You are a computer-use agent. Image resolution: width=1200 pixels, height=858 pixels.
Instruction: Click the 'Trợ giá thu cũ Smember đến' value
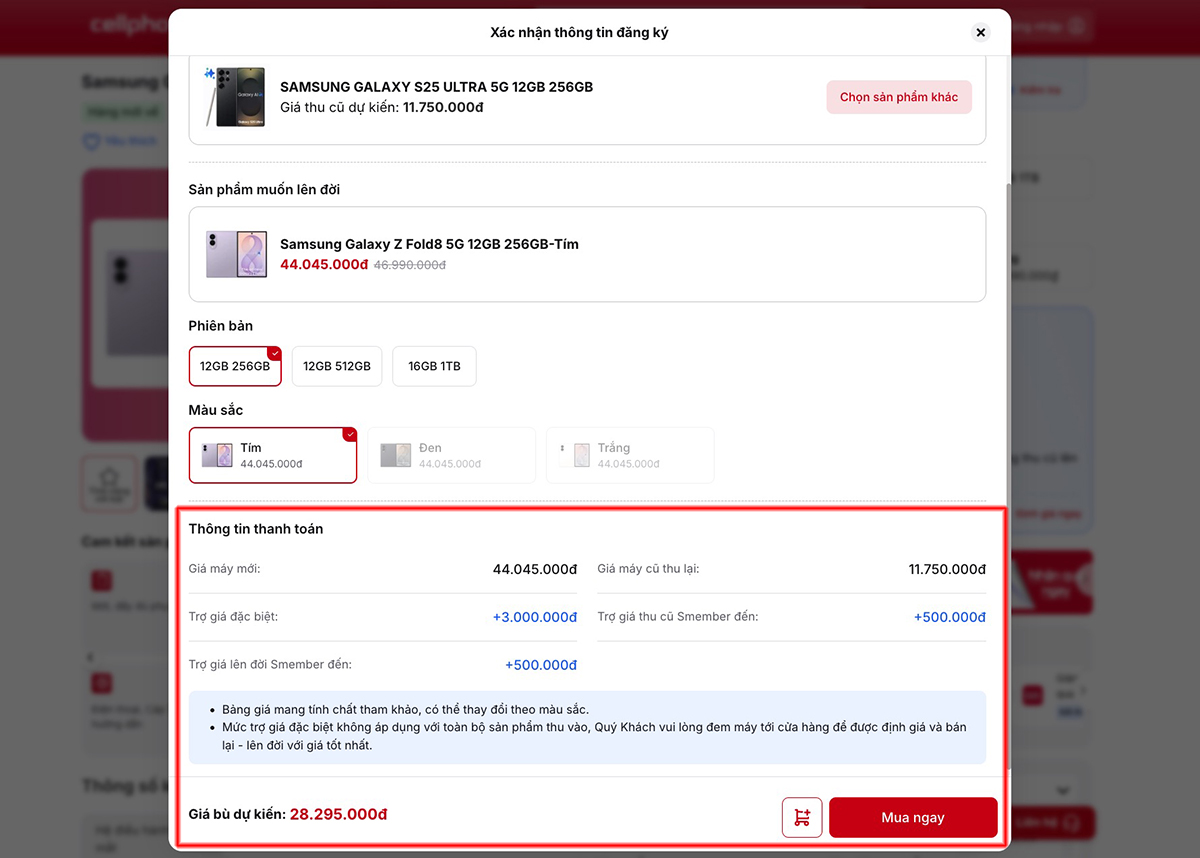pos(950,617)
